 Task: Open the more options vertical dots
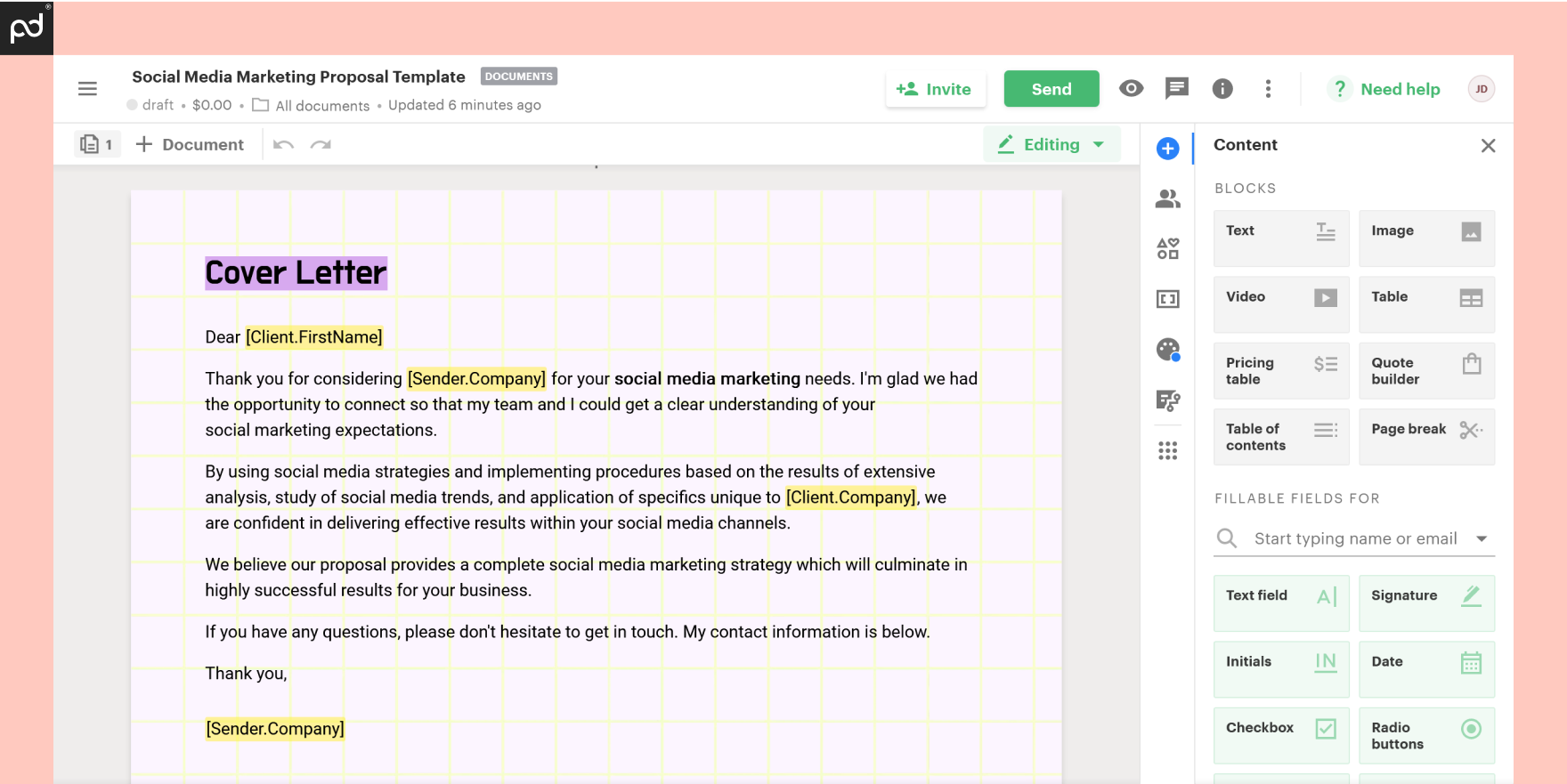(1268, 89)
